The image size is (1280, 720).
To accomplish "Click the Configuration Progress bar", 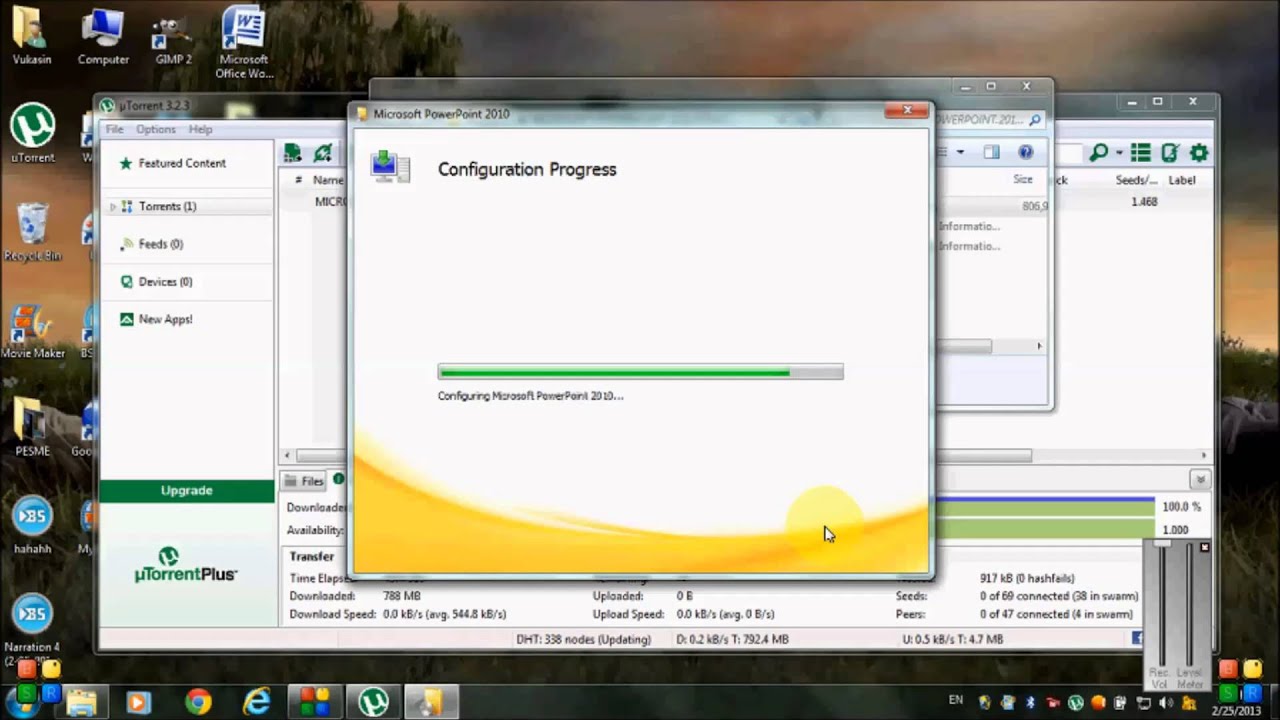I will point(641,372).
